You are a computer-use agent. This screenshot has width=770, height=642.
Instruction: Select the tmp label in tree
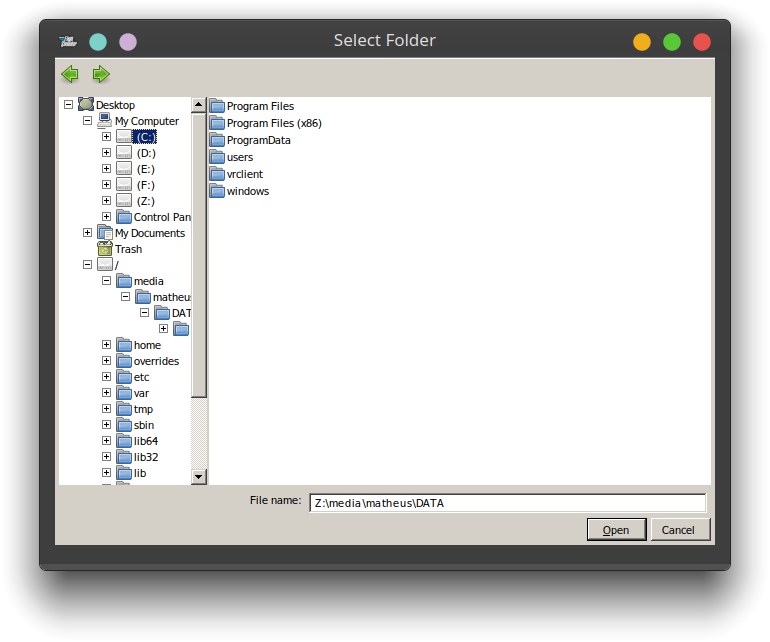(x=143, y=409)
